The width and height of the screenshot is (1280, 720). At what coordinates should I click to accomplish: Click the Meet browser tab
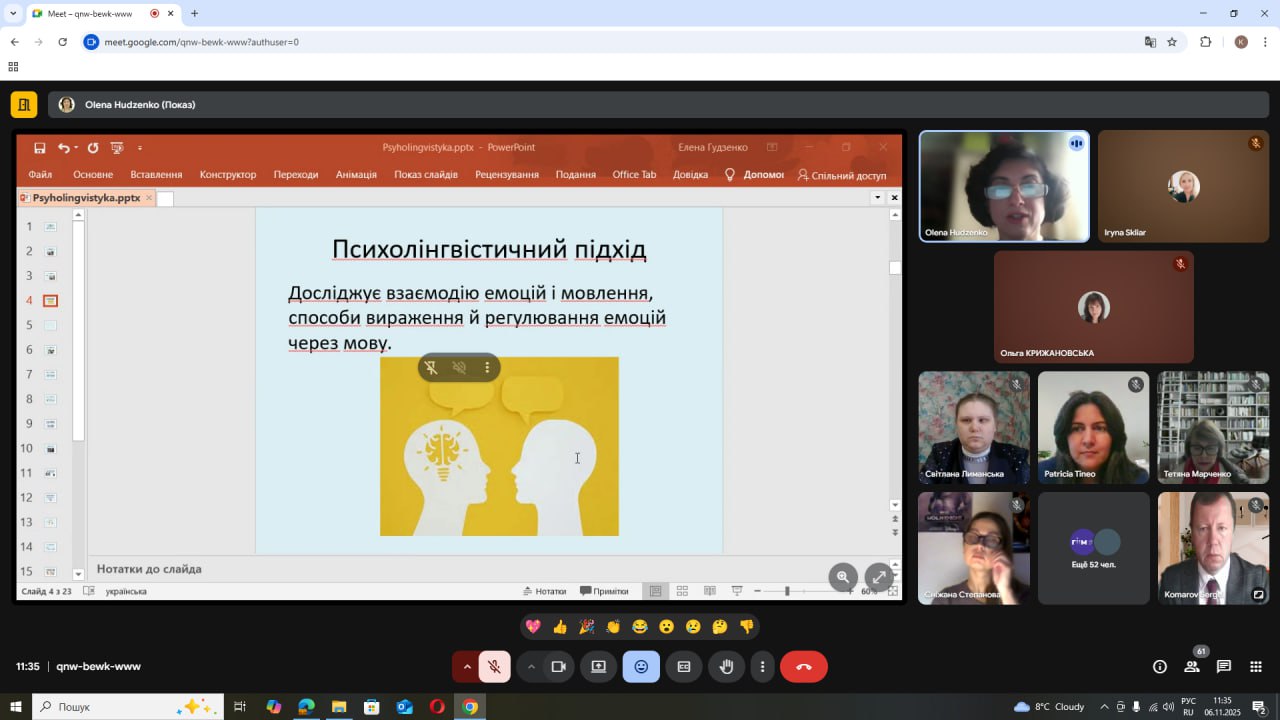(x=90, y=14)
